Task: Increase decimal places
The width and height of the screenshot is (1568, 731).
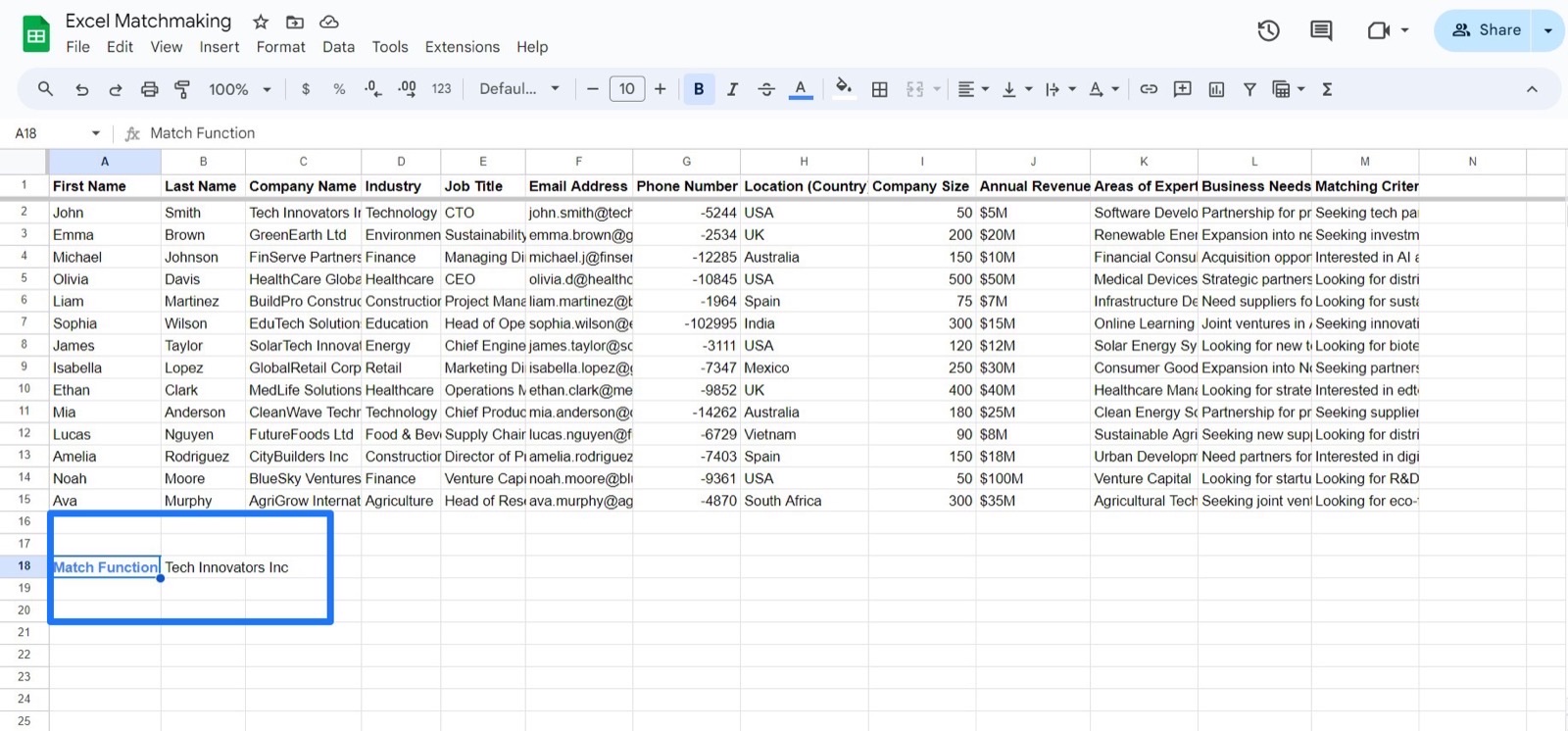Action: tap(407, 89)
